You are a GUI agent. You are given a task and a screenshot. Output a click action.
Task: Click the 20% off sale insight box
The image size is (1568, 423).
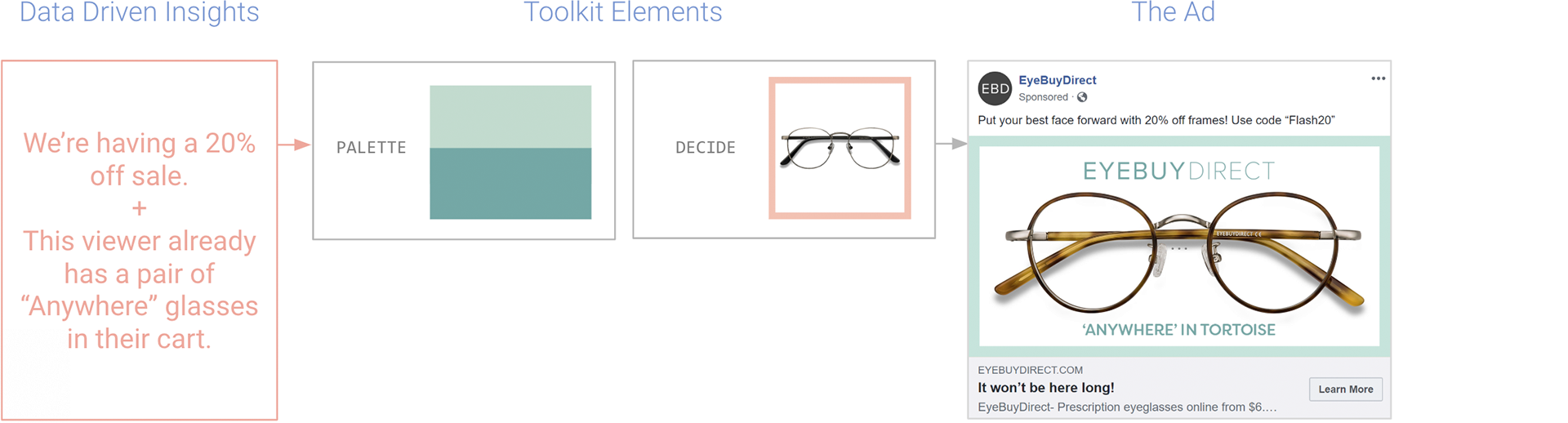tap(140, 240)
